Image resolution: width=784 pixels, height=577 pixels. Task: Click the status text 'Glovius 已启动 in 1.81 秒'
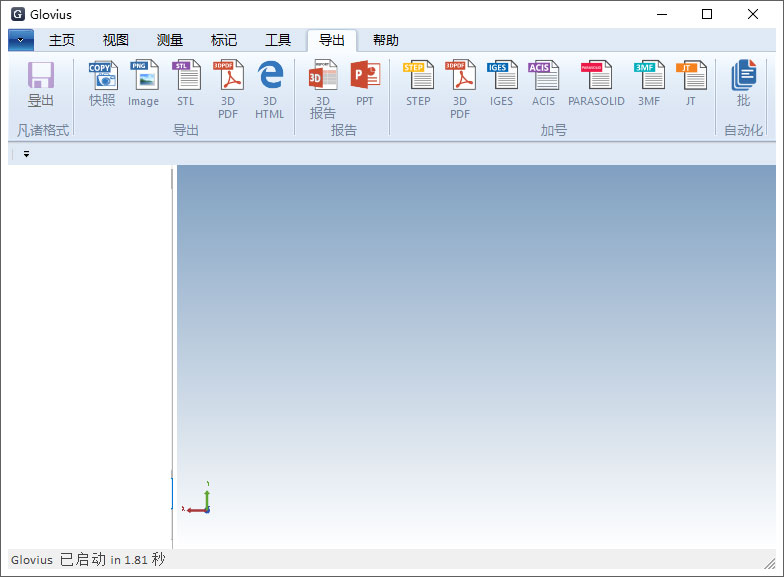click(88, 560)
